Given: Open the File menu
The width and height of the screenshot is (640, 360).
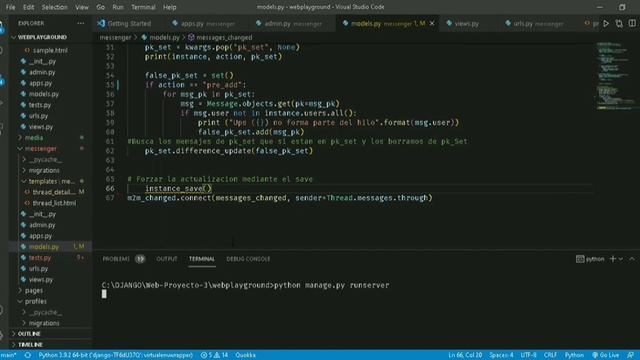Looking at the screenshot, I should point(11,7).
